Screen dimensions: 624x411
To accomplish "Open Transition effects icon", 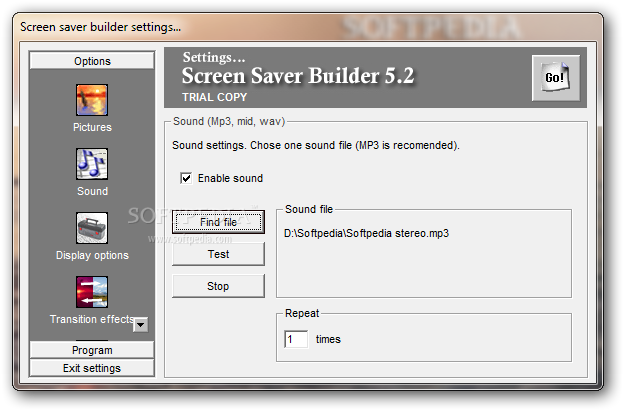I will [x=92, y=292].
